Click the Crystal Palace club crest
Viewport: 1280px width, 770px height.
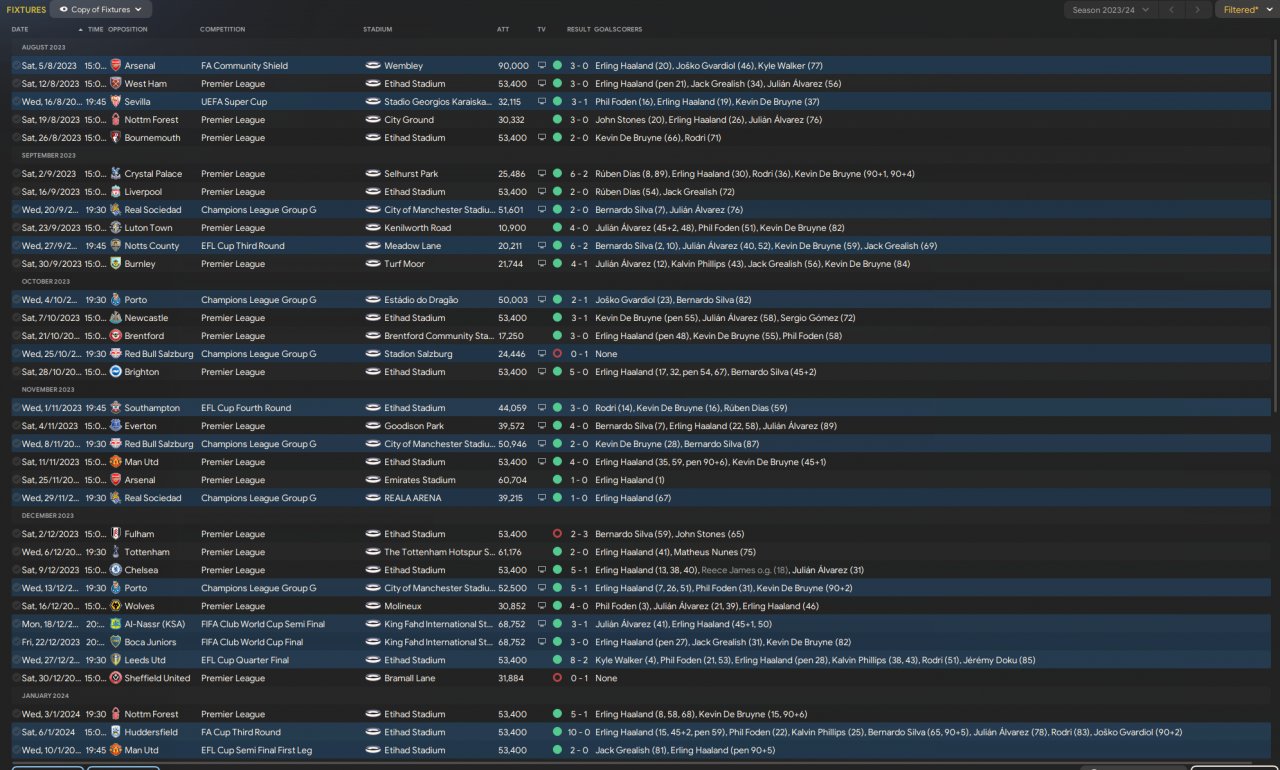[x=116, y=174]
